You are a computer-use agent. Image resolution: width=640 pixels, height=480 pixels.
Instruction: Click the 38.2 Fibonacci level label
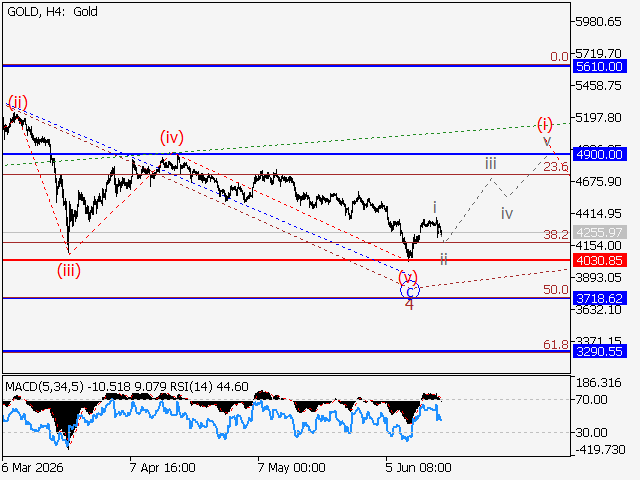click(x=556, y=234)
